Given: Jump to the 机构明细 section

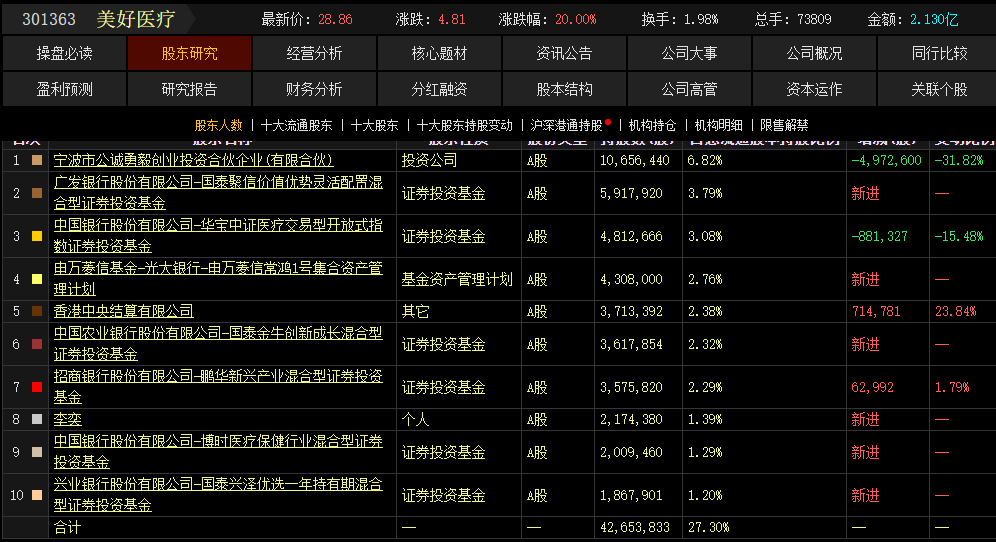Looking at the screenshot, I should click(x=718, y=125).
